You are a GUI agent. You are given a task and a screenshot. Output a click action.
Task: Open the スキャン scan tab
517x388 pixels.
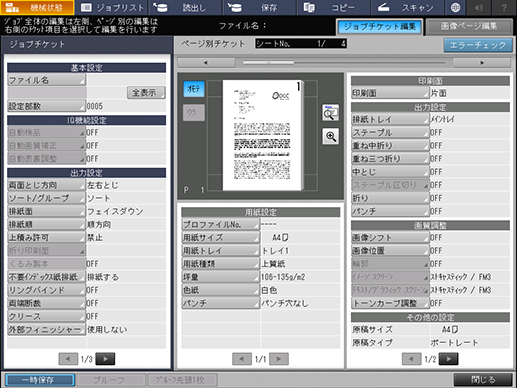[407, 7]
